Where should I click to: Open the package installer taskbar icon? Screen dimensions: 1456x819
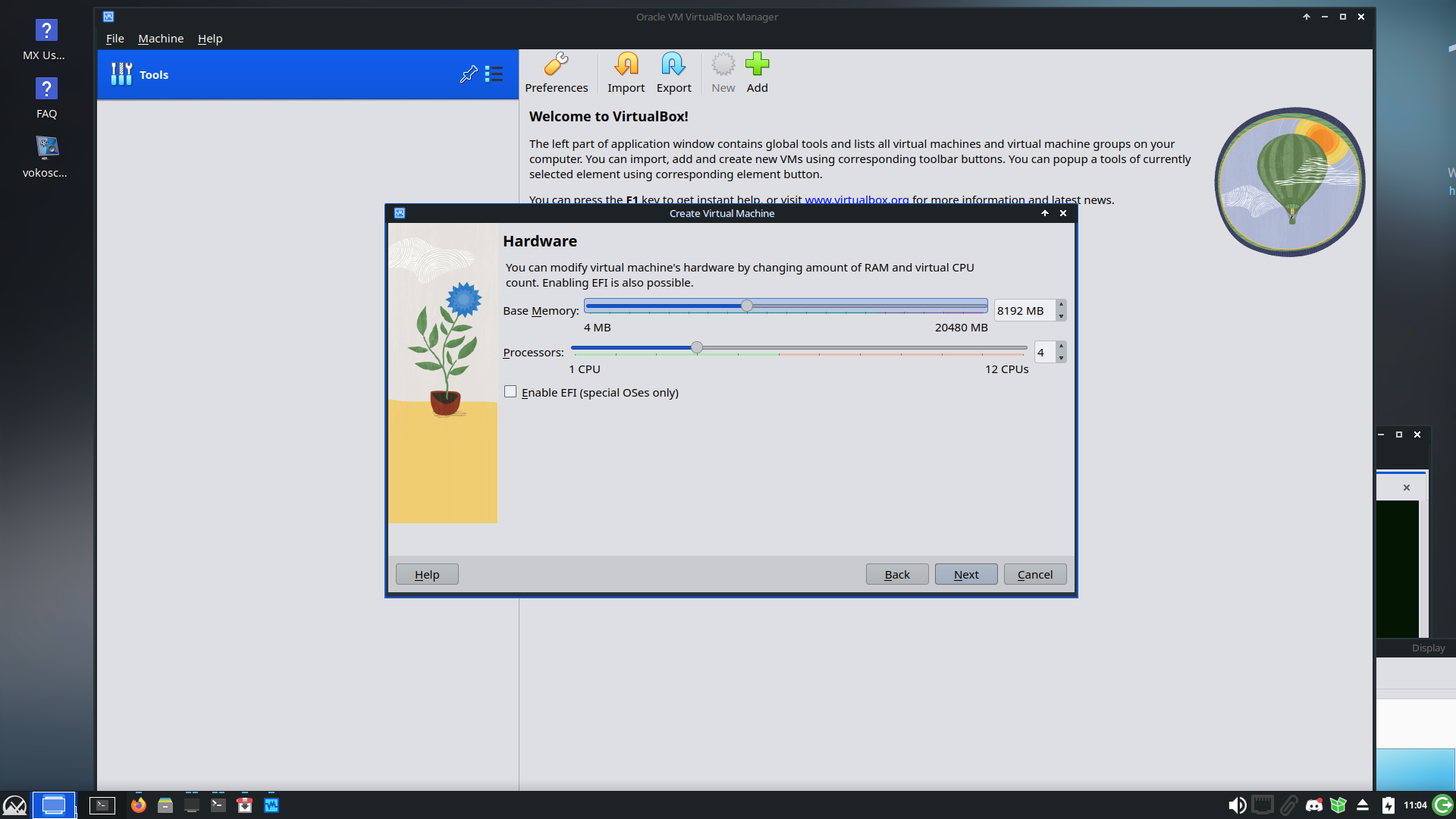pyautogui.click(x=245, y=805)
